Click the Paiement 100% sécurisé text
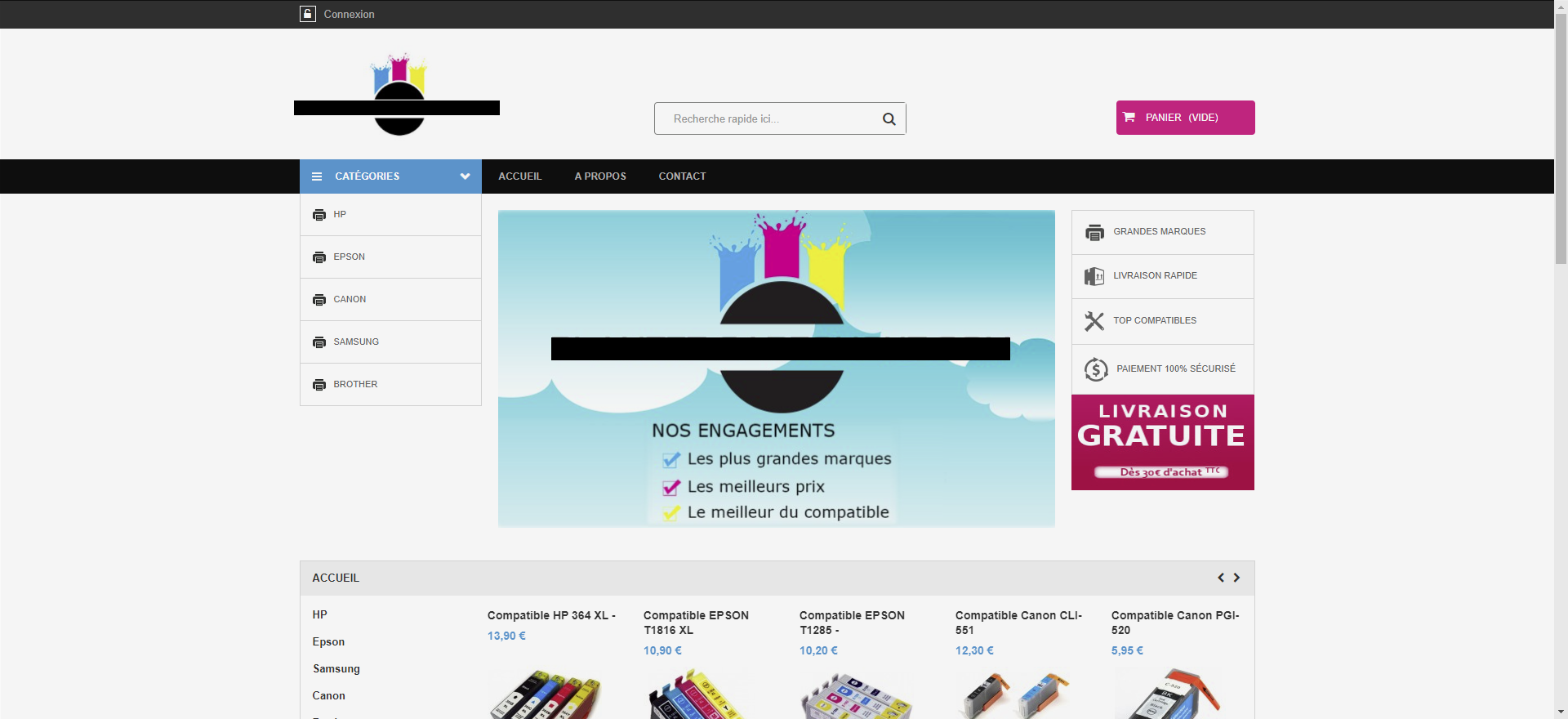The height and width of the screenshot is (719, 1568). tap(1176, 368)
